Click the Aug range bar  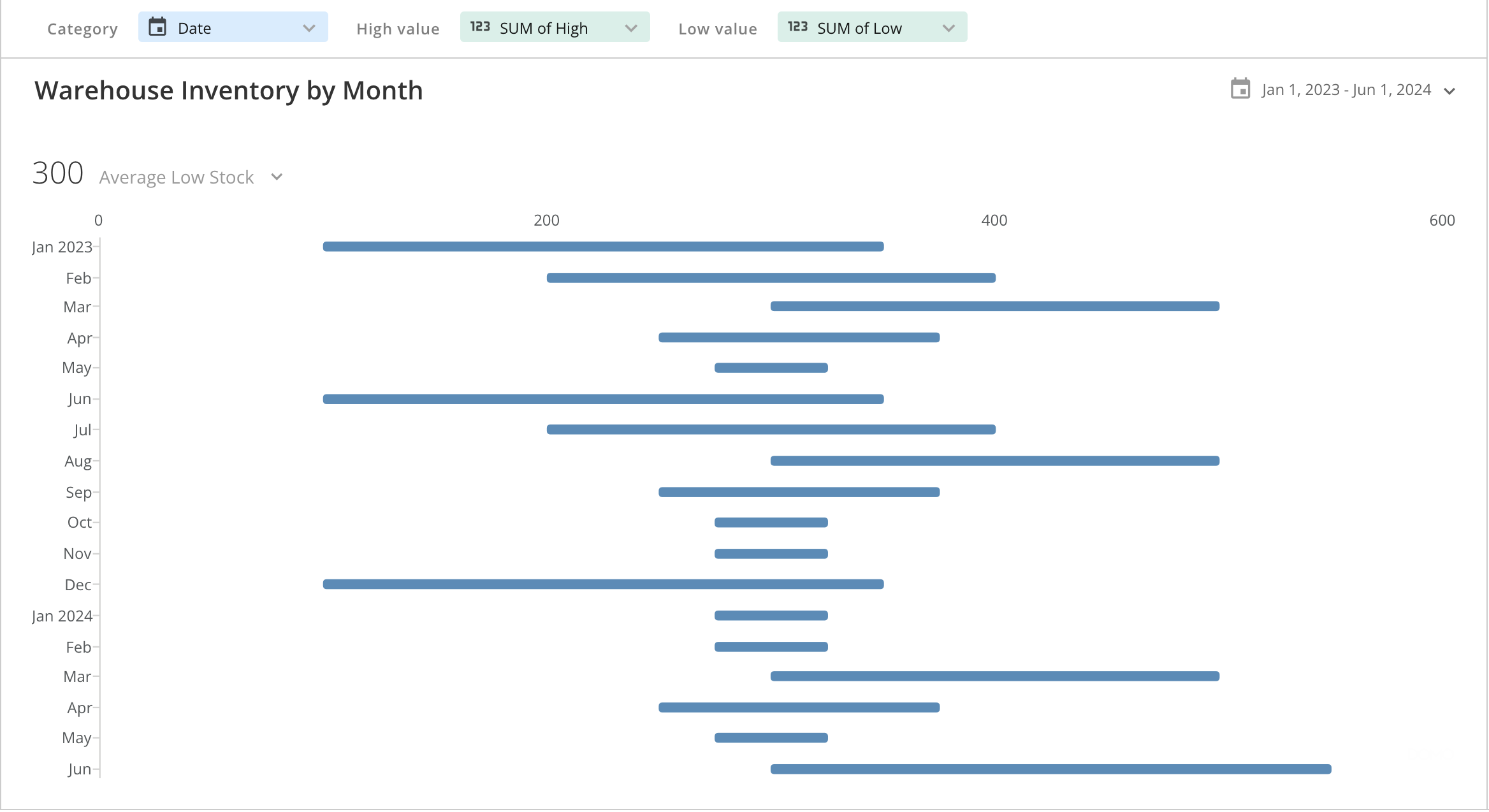[994, 461]
